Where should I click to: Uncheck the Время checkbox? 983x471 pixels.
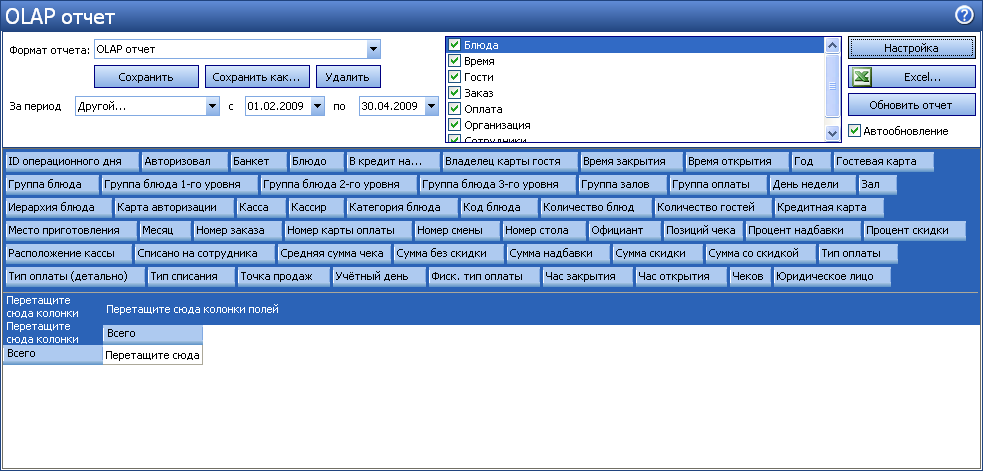(455, 61)
